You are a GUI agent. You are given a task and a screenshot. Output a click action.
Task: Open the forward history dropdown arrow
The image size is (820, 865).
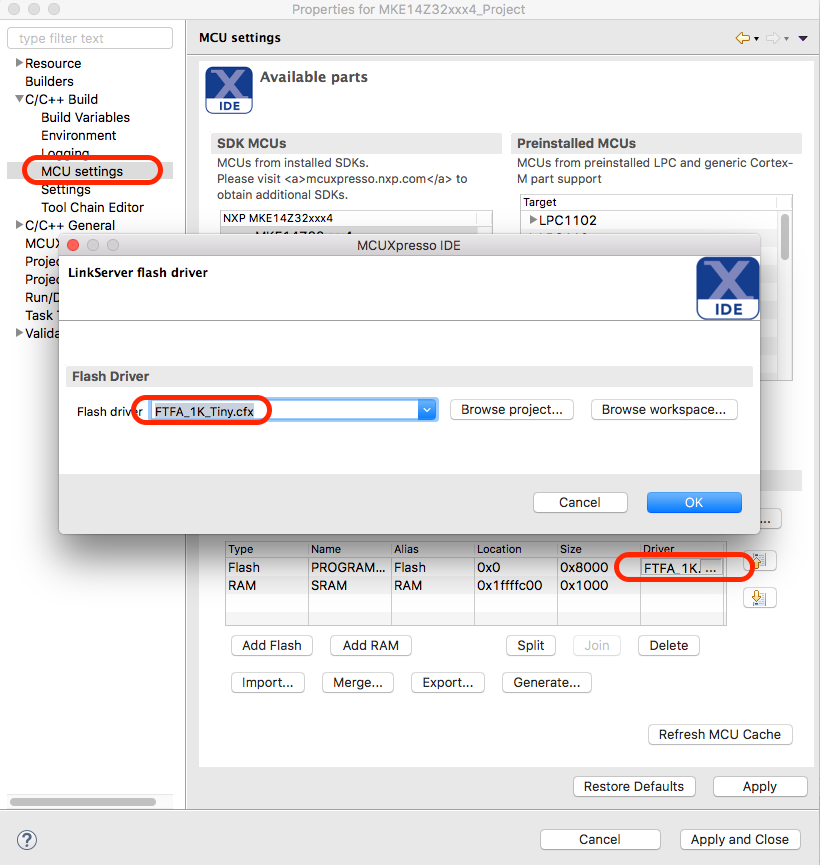[x=786, y=39]
